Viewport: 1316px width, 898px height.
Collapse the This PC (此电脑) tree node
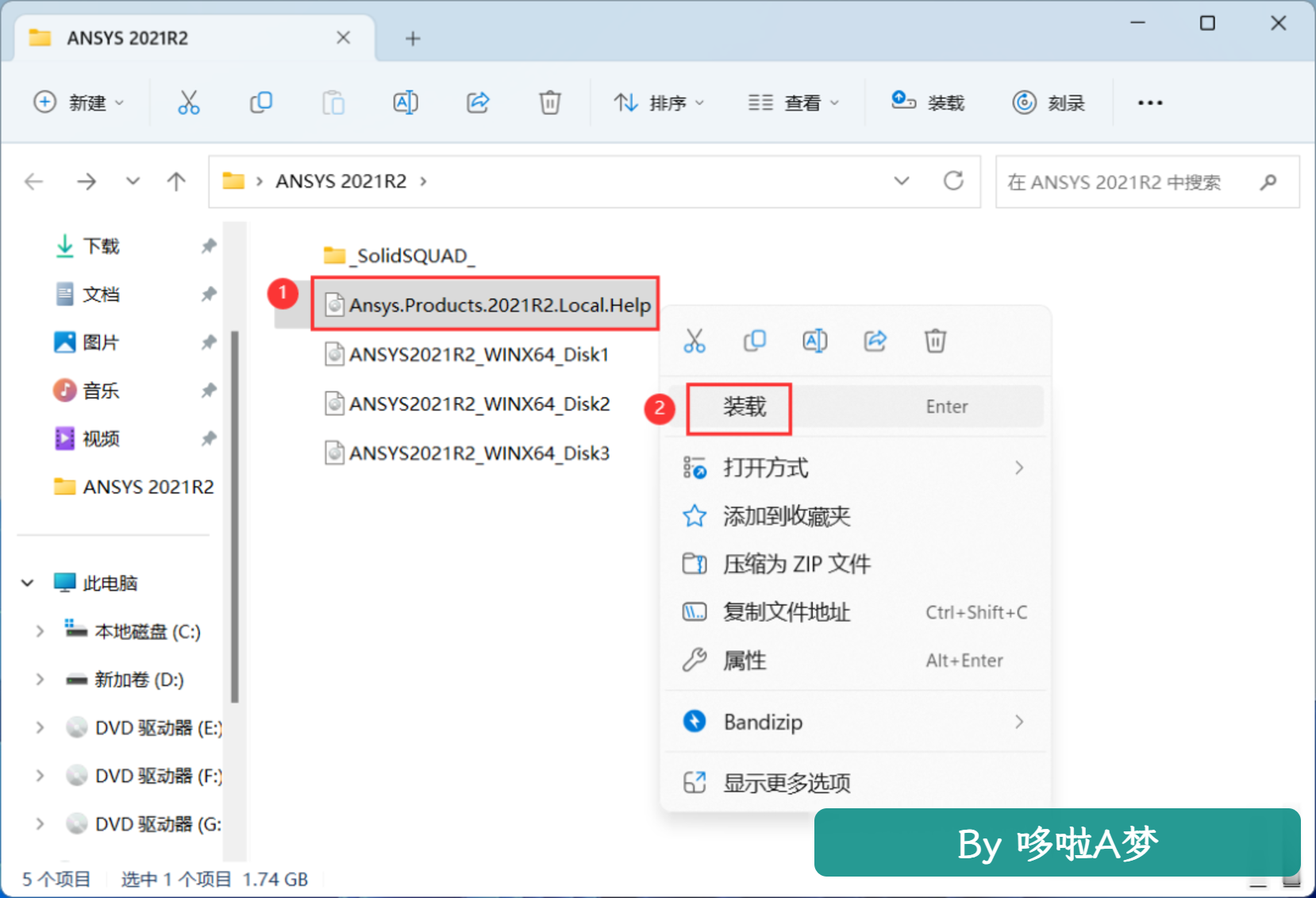(x=28, y=584)
